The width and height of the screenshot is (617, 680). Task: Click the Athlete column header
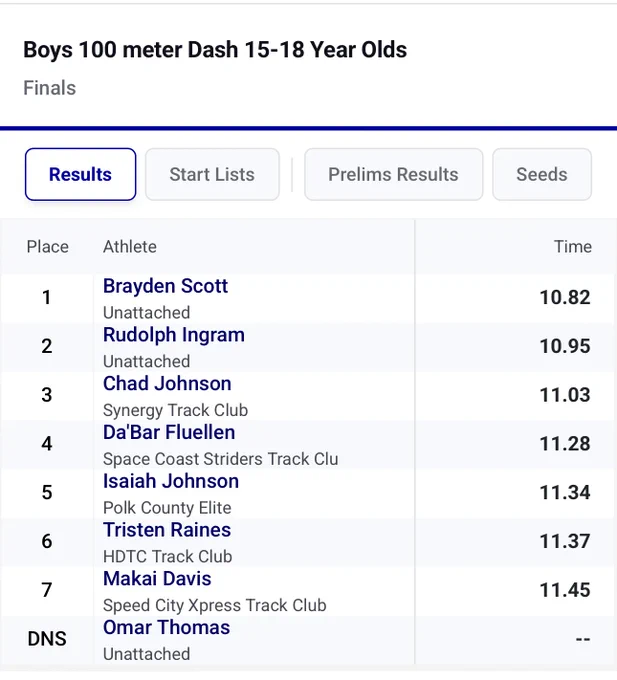(x=130, y=247)
